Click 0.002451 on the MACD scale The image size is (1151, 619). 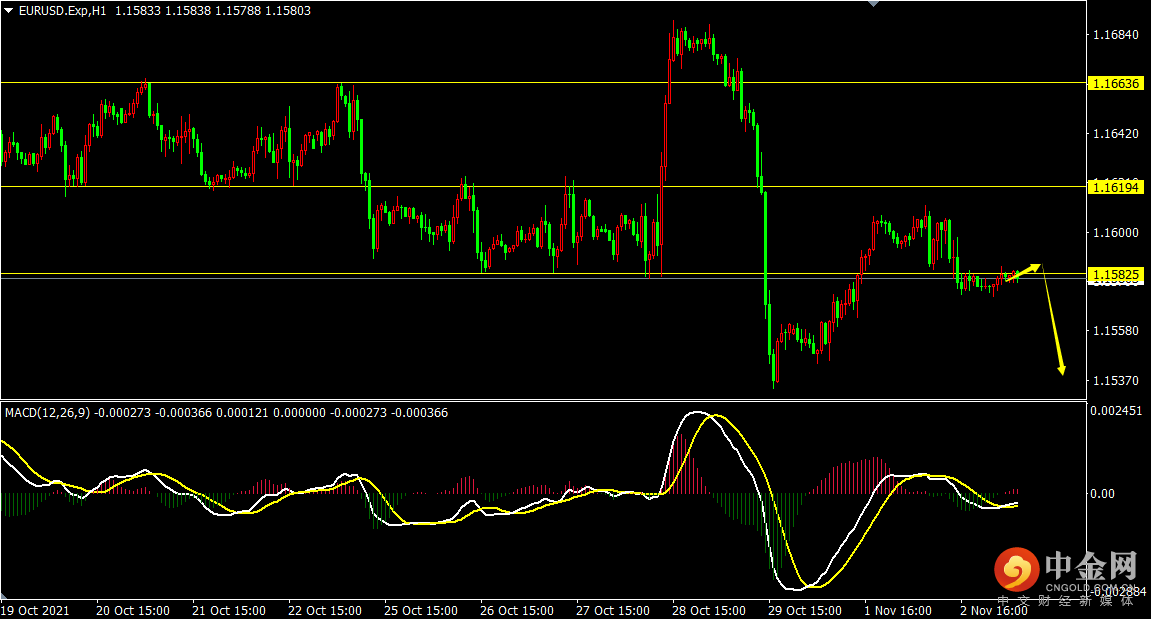coord(1116,410)
